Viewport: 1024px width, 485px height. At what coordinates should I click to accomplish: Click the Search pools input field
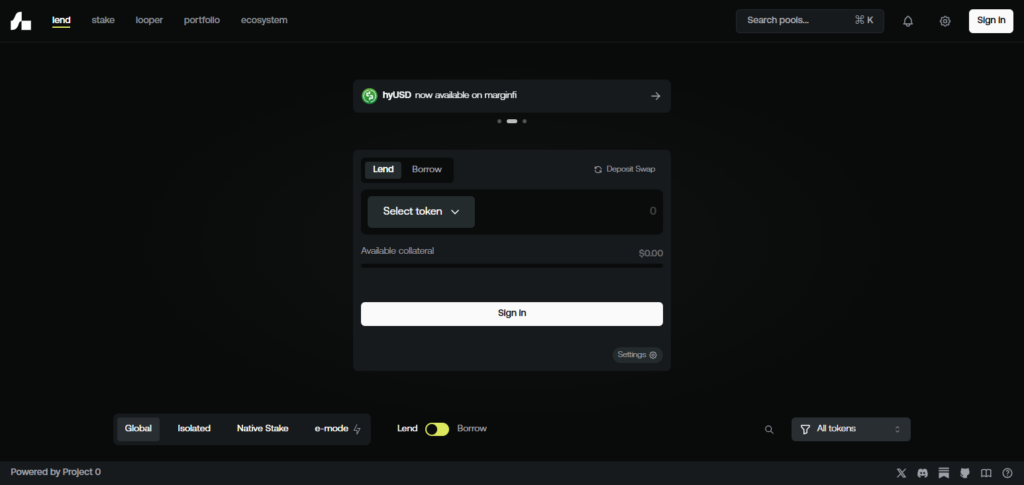(797, 21)
